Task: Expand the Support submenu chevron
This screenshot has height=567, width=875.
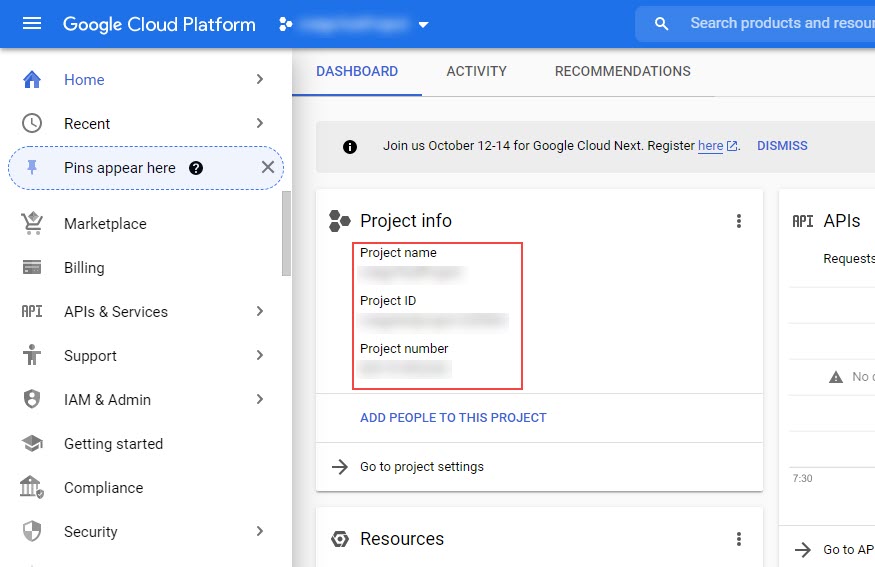Action: click(x=259, y=355)
